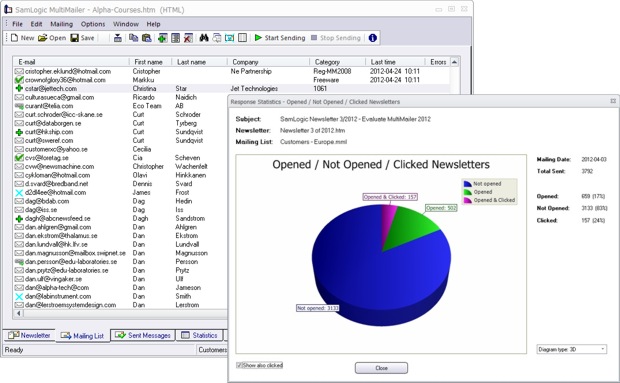Image resolution: width=620 pixels, height=383 pixels.
Task: Open the Diagram type dropdown
Action: pyautogui.click(x=571, y=349)
